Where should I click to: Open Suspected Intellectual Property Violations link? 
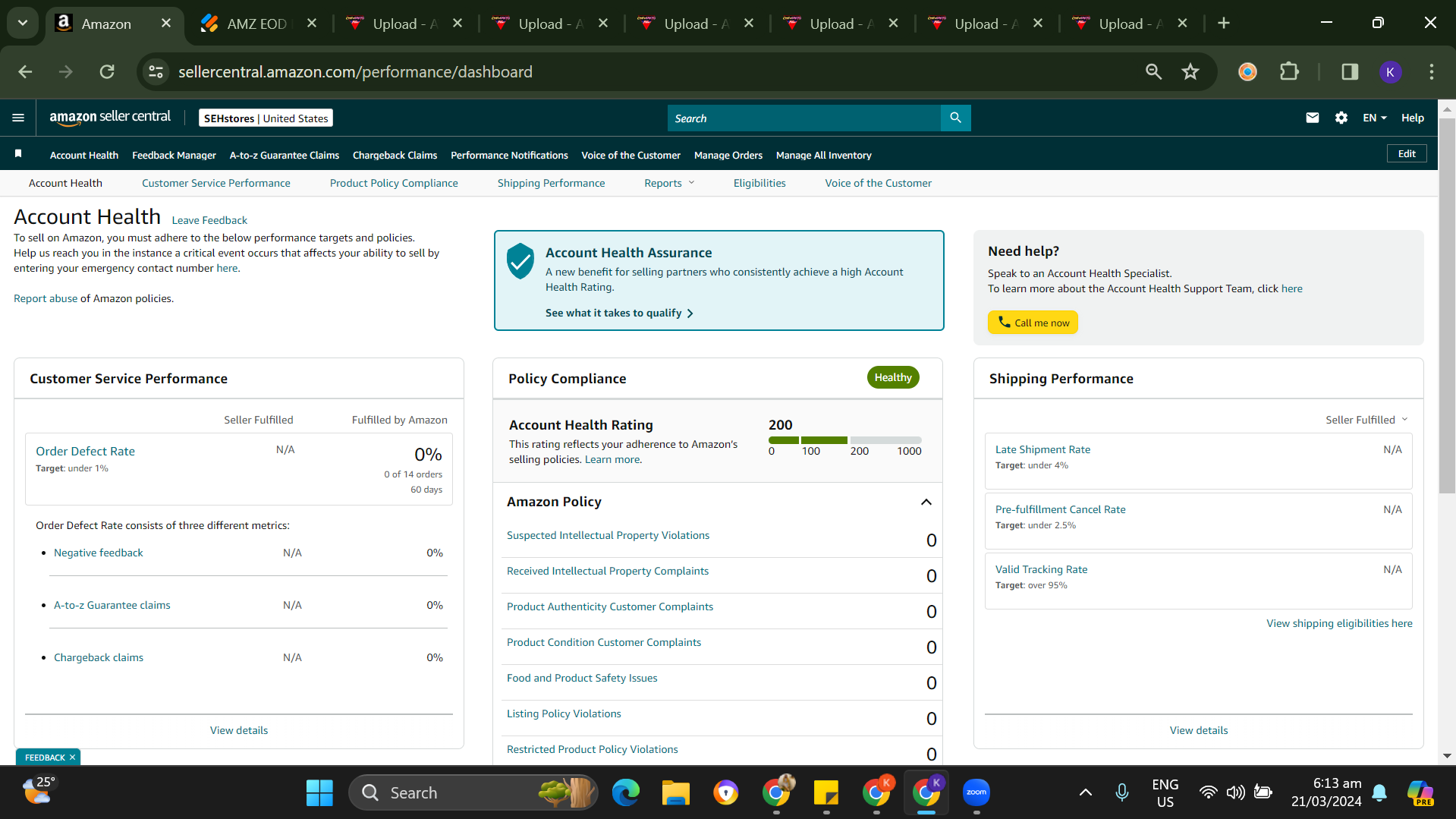point(608,535)
